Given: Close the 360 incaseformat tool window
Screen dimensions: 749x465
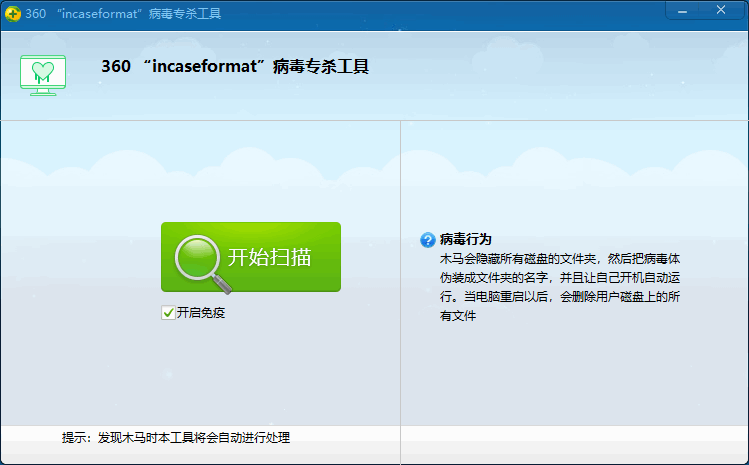Looking at the screenshot, I should click(721, 10).
